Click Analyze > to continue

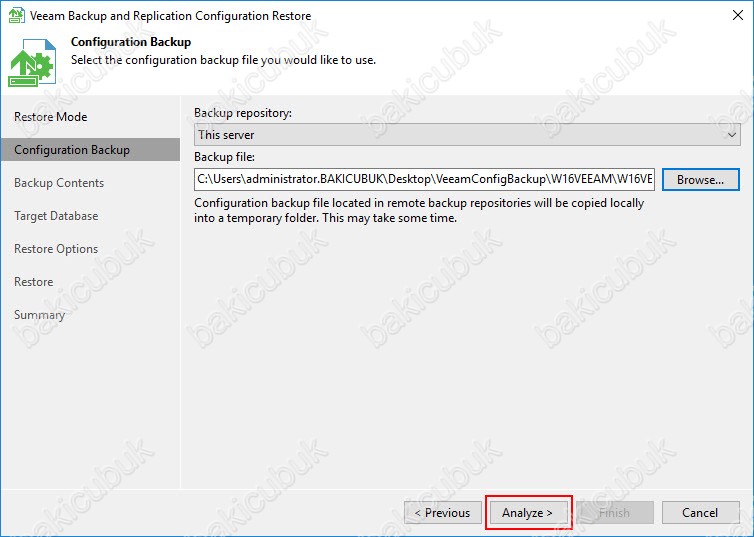(x=528, y=512)
